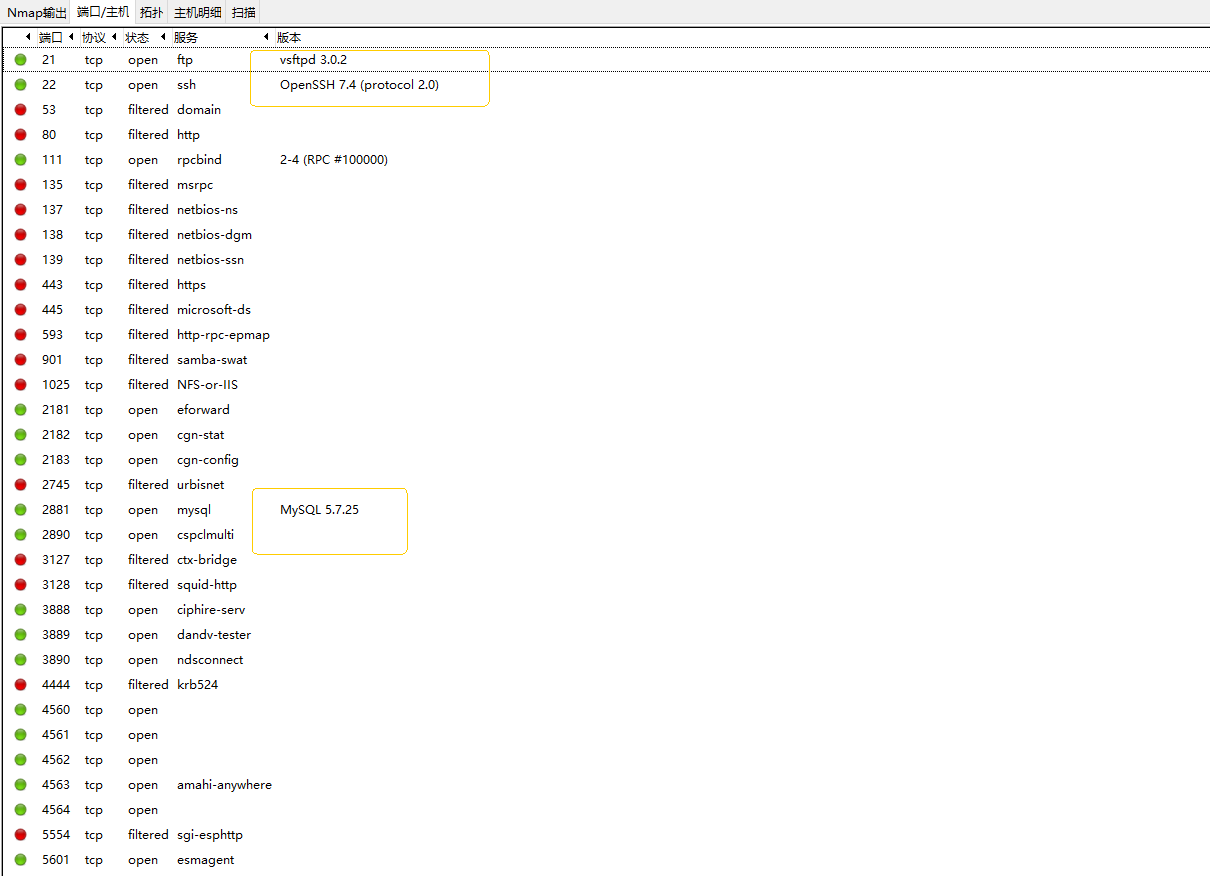
Task: Click green status icon for port 2182
Action: coord(21,435)
